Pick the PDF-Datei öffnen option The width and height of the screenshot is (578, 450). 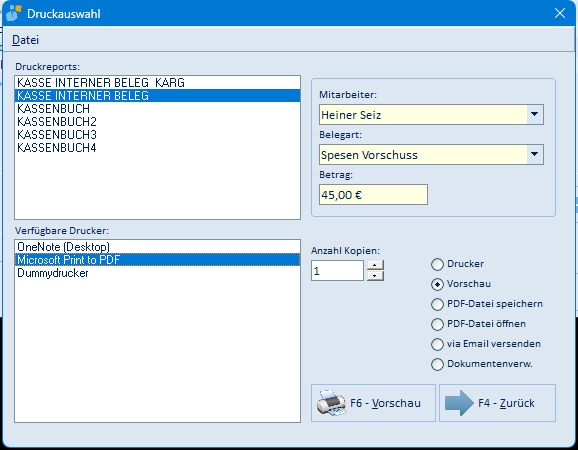coord(437,324)
